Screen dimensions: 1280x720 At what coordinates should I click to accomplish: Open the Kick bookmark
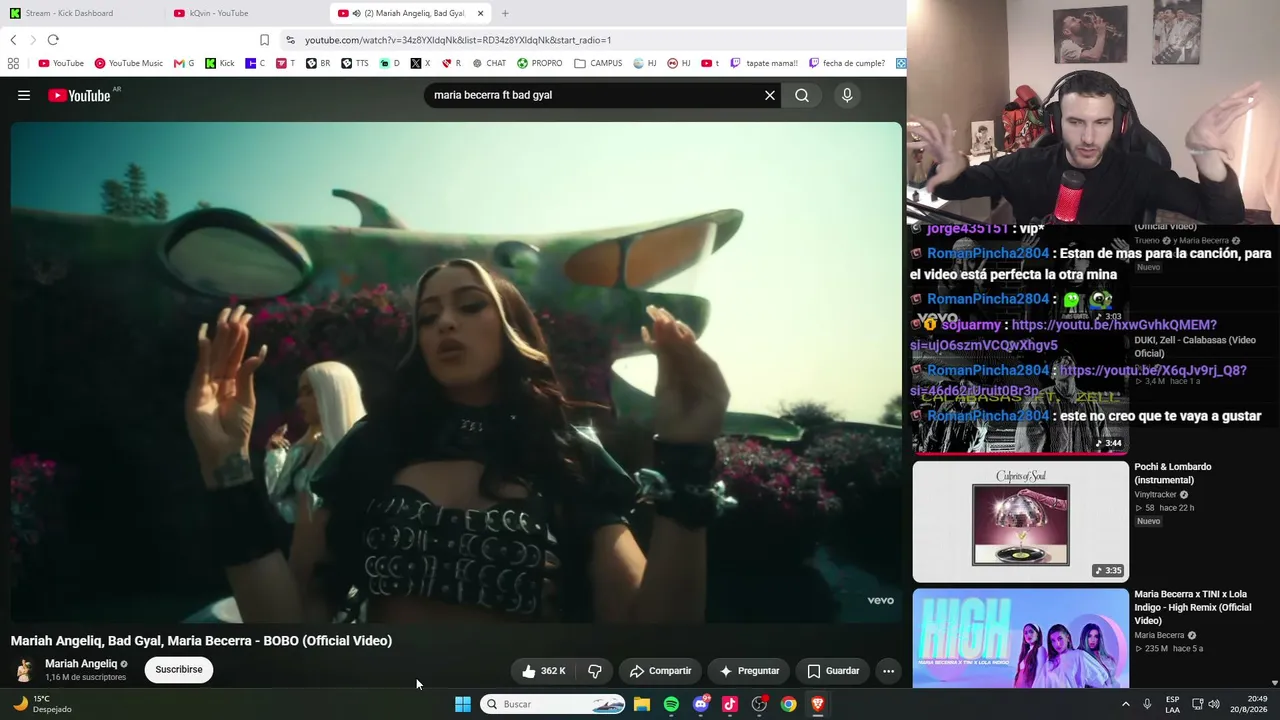click(x=220, y=63)
